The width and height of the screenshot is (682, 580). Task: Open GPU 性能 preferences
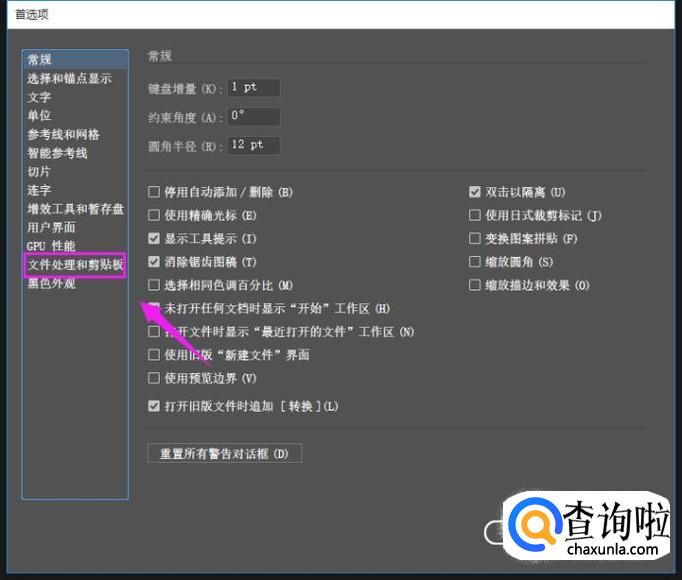[x=51, y=246]
